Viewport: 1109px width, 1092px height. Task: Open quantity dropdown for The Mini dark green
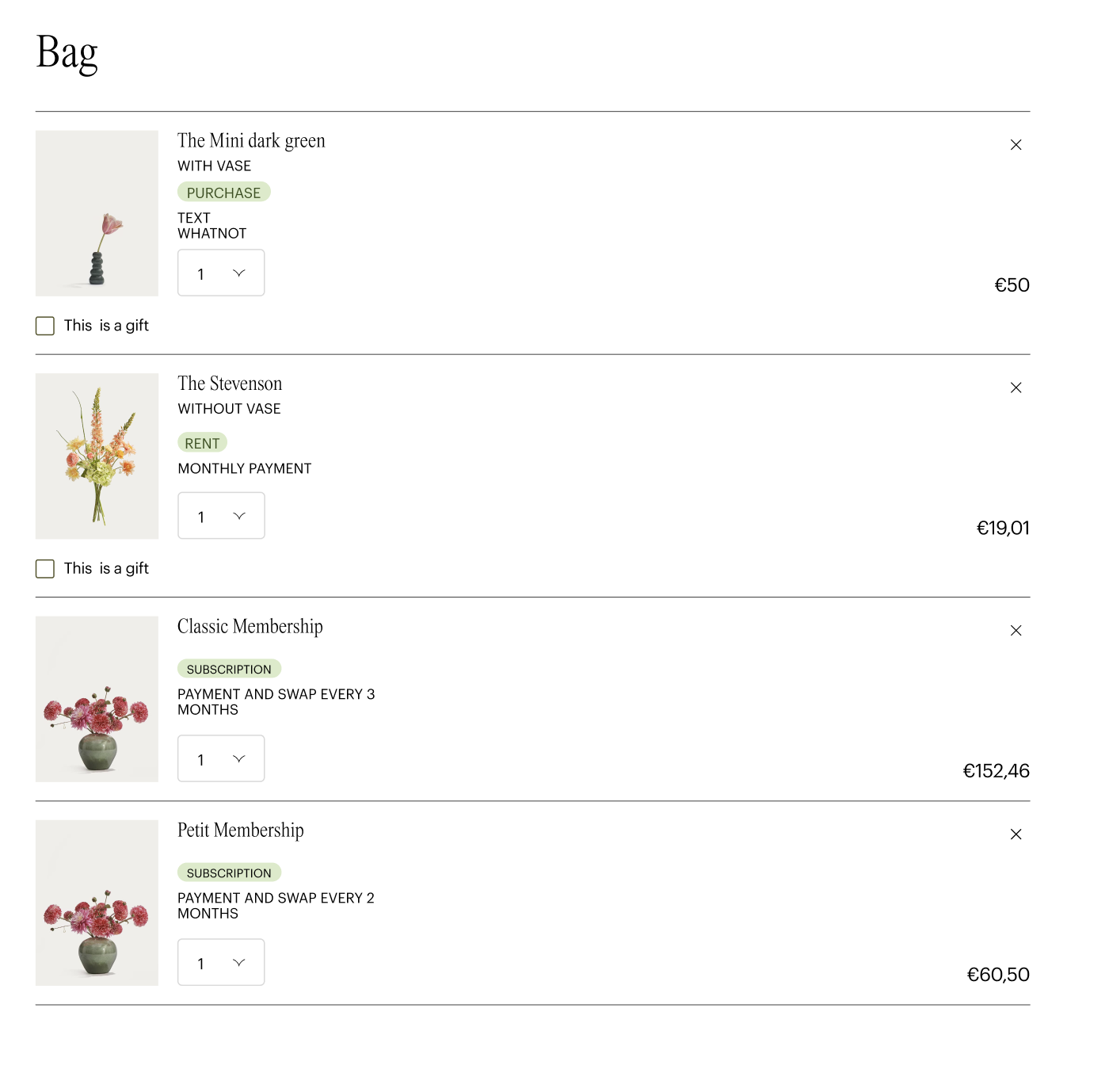pyautogui.click(x=221, y=273)
